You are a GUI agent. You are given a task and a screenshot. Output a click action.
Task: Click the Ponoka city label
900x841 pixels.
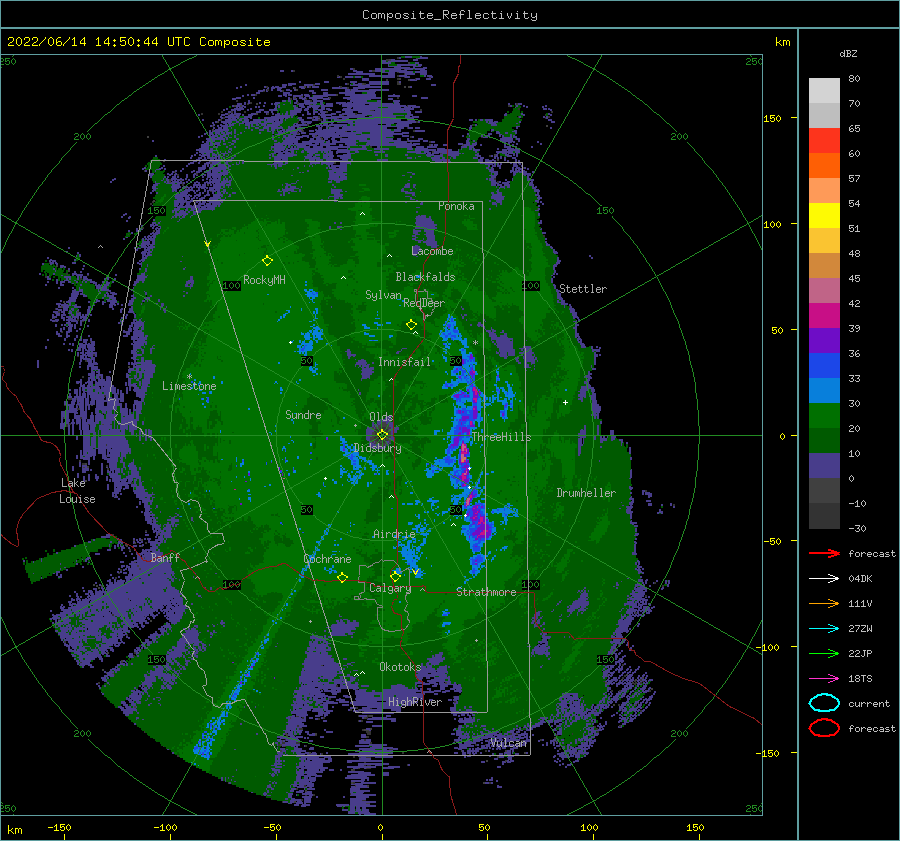[x=456, y=206]
